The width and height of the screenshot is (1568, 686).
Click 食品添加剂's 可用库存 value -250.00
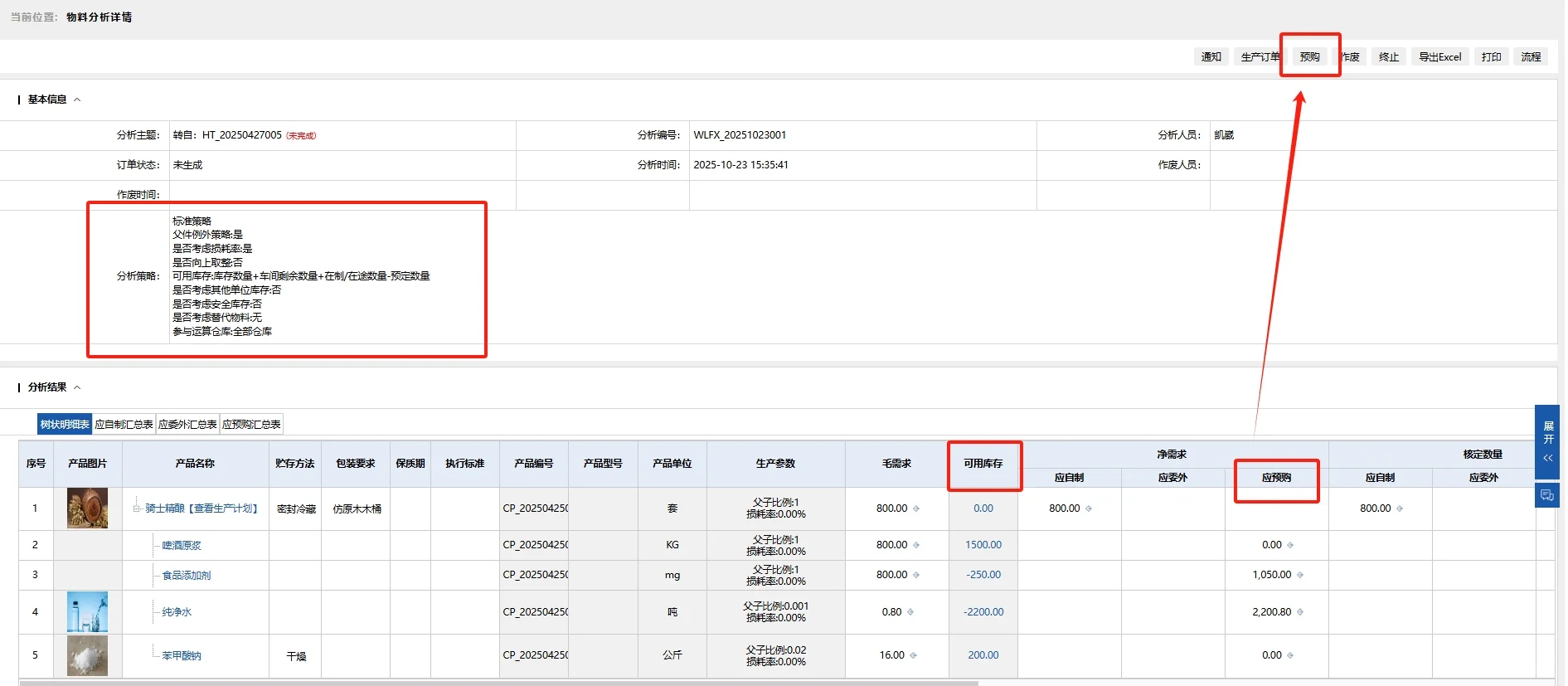(983, 575)
